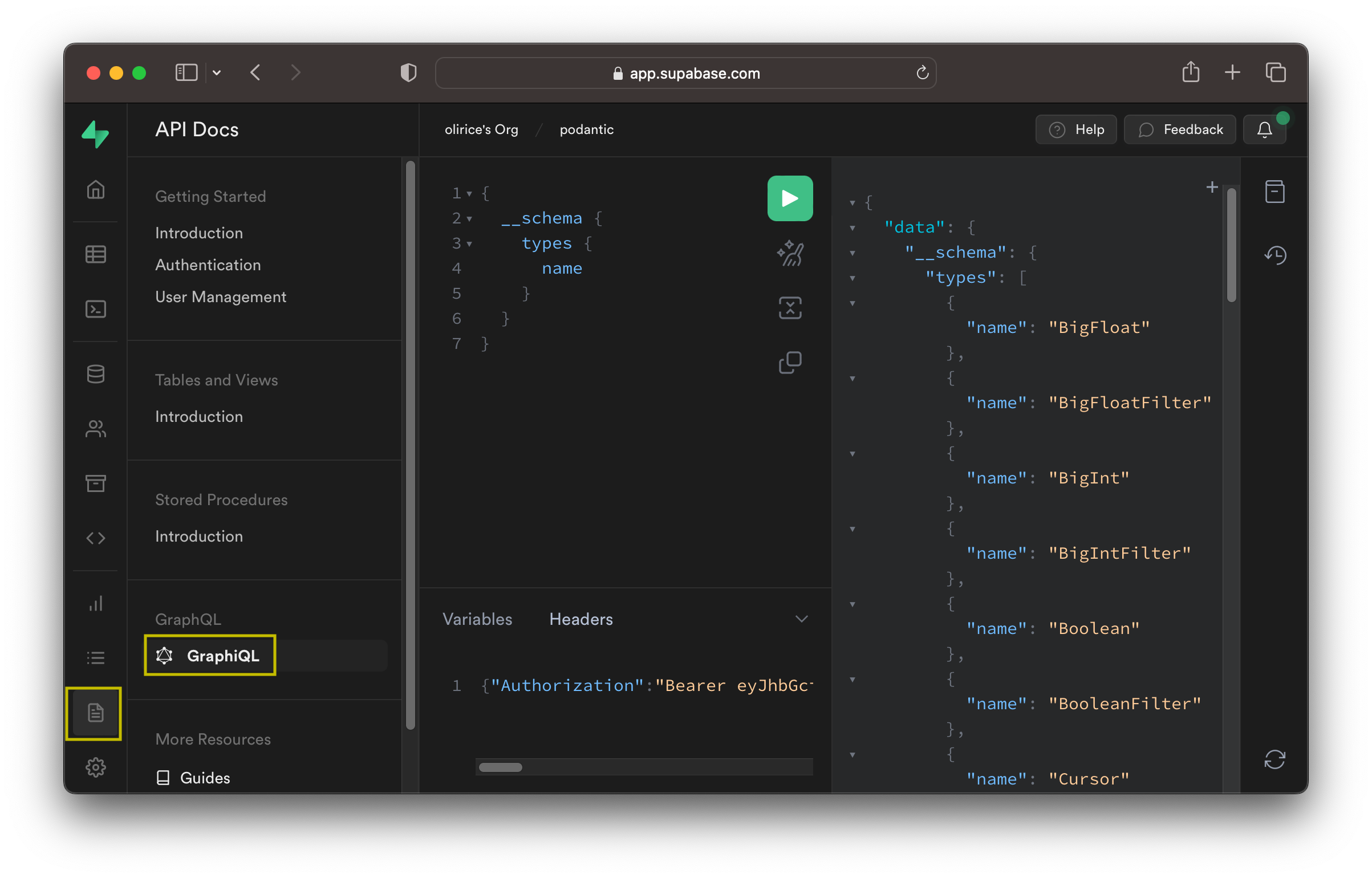Image resolution: width=1372 pixels, height=878 pixels.
Task: Open Introduction under Stored Procedures
Action: click(x=199, y=536)
